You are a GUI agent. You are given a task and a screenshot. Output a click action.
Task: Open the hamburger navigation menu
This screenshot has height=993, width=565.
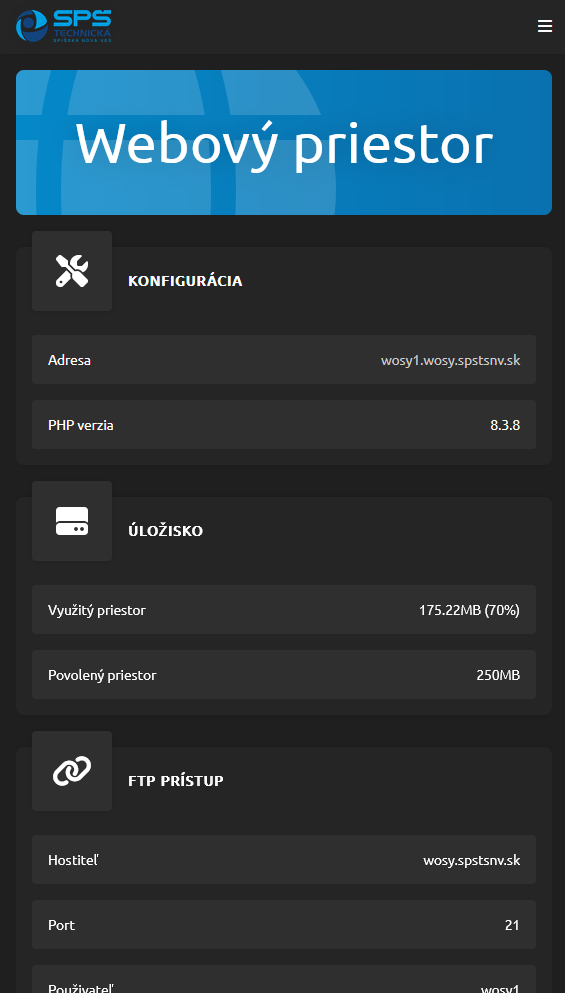click(545, 26)
